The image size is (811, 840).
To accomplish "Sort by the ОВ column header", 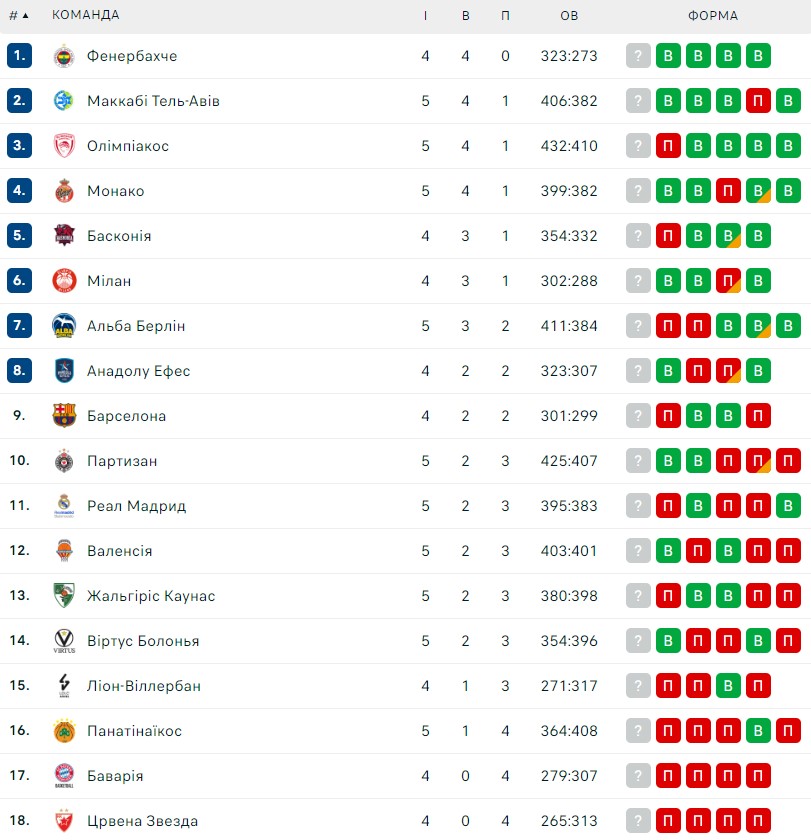I will coord(569,16).
